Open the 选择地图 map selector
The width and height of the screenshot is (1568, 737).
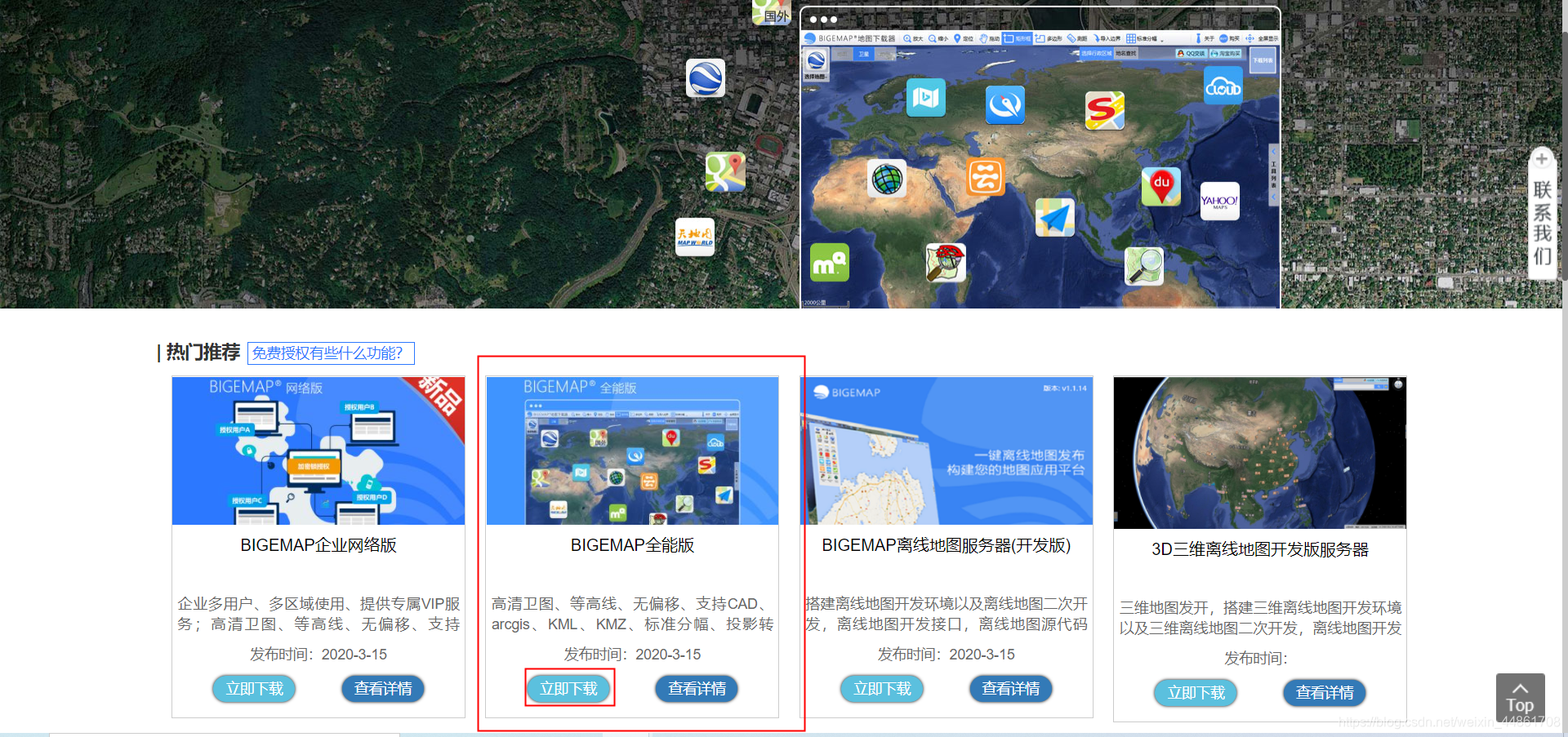[x=816, y=65]
